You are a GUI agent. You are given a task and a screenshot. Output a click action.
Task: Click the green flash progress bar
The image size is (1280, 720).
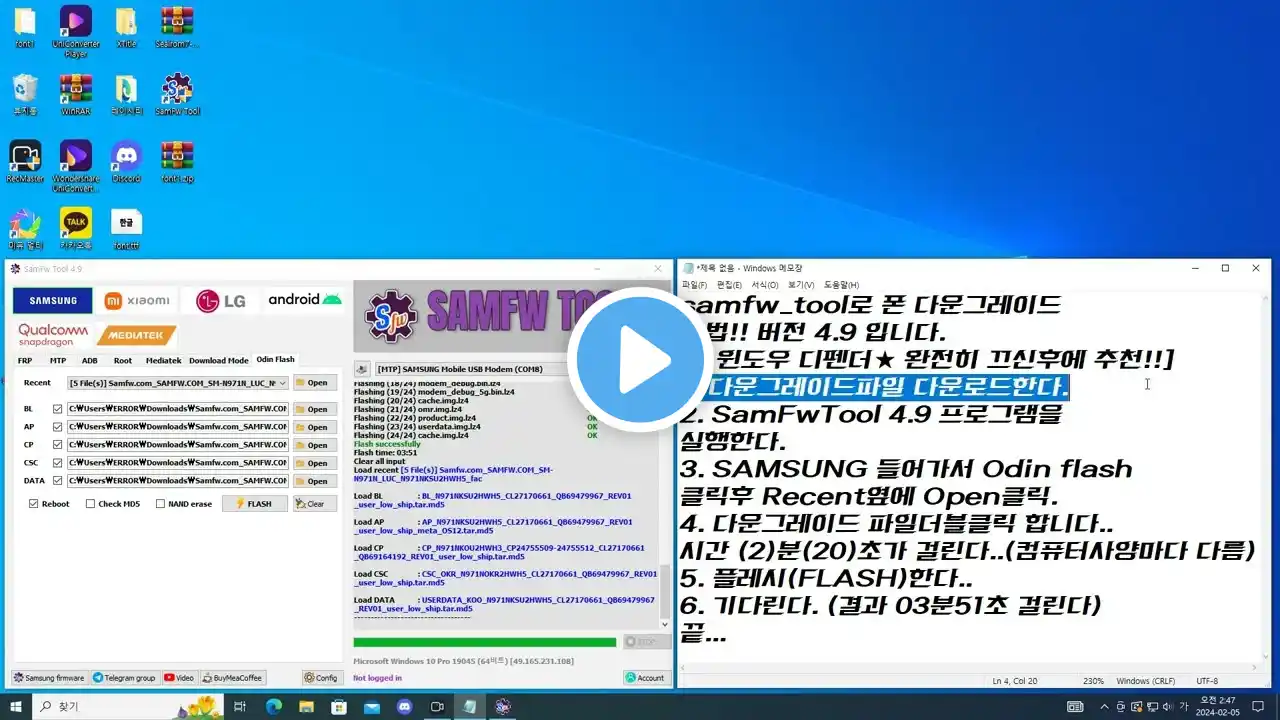tap(485, 642)
